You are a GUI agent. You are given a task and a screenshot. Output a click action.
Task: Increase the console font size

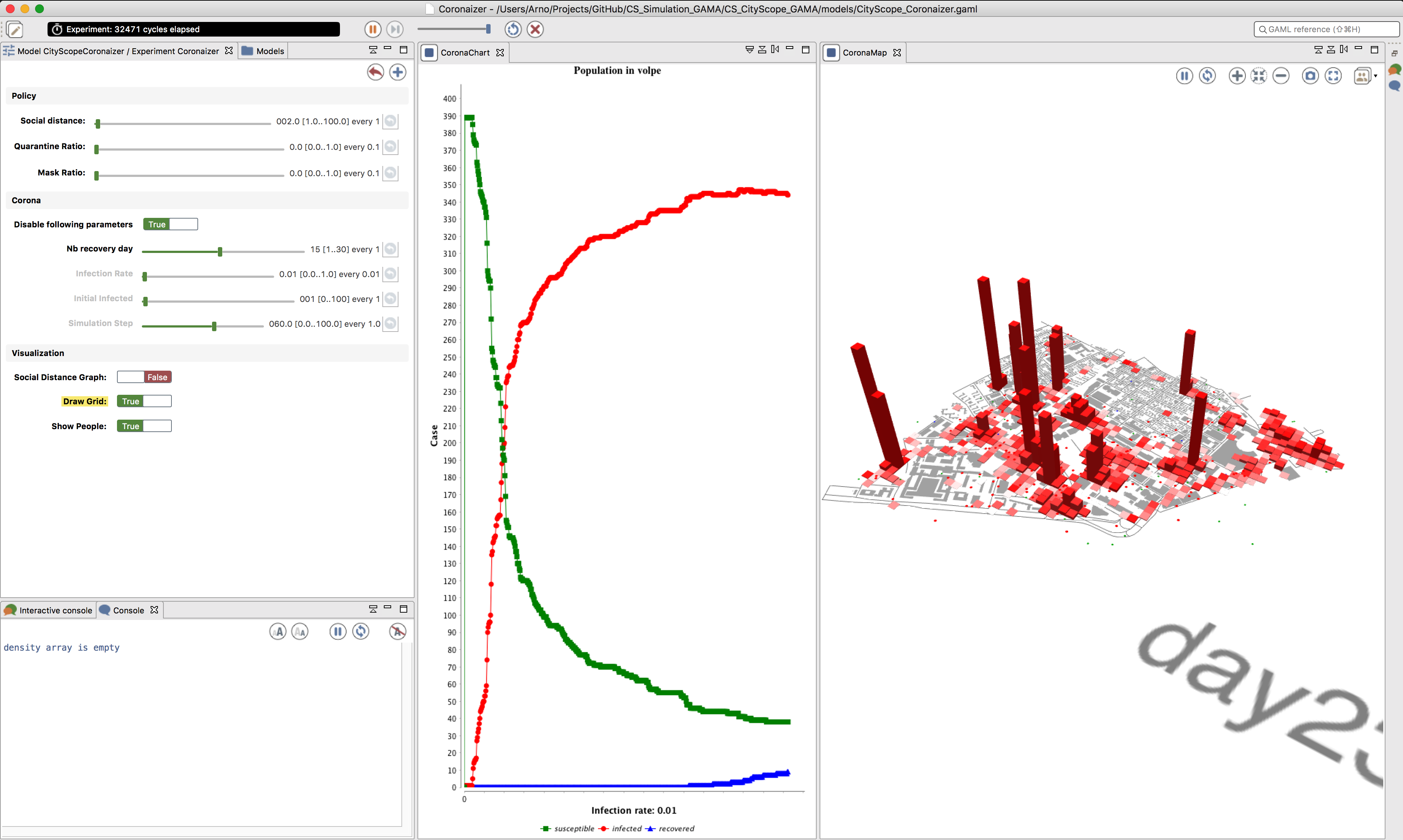pos(278,631)
